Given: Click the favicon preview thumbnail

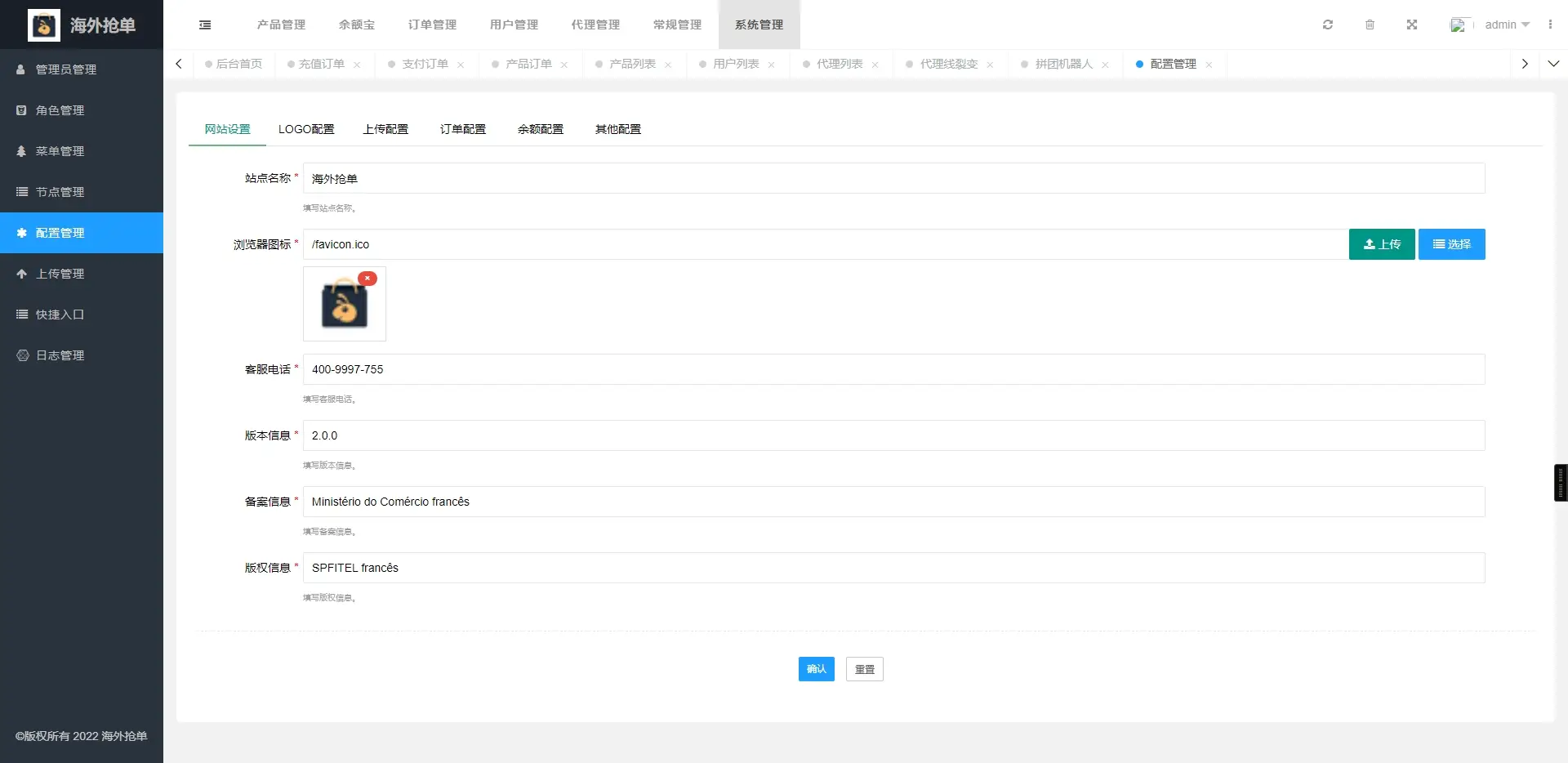Looking at the screenshot, I should click(344, 305).
